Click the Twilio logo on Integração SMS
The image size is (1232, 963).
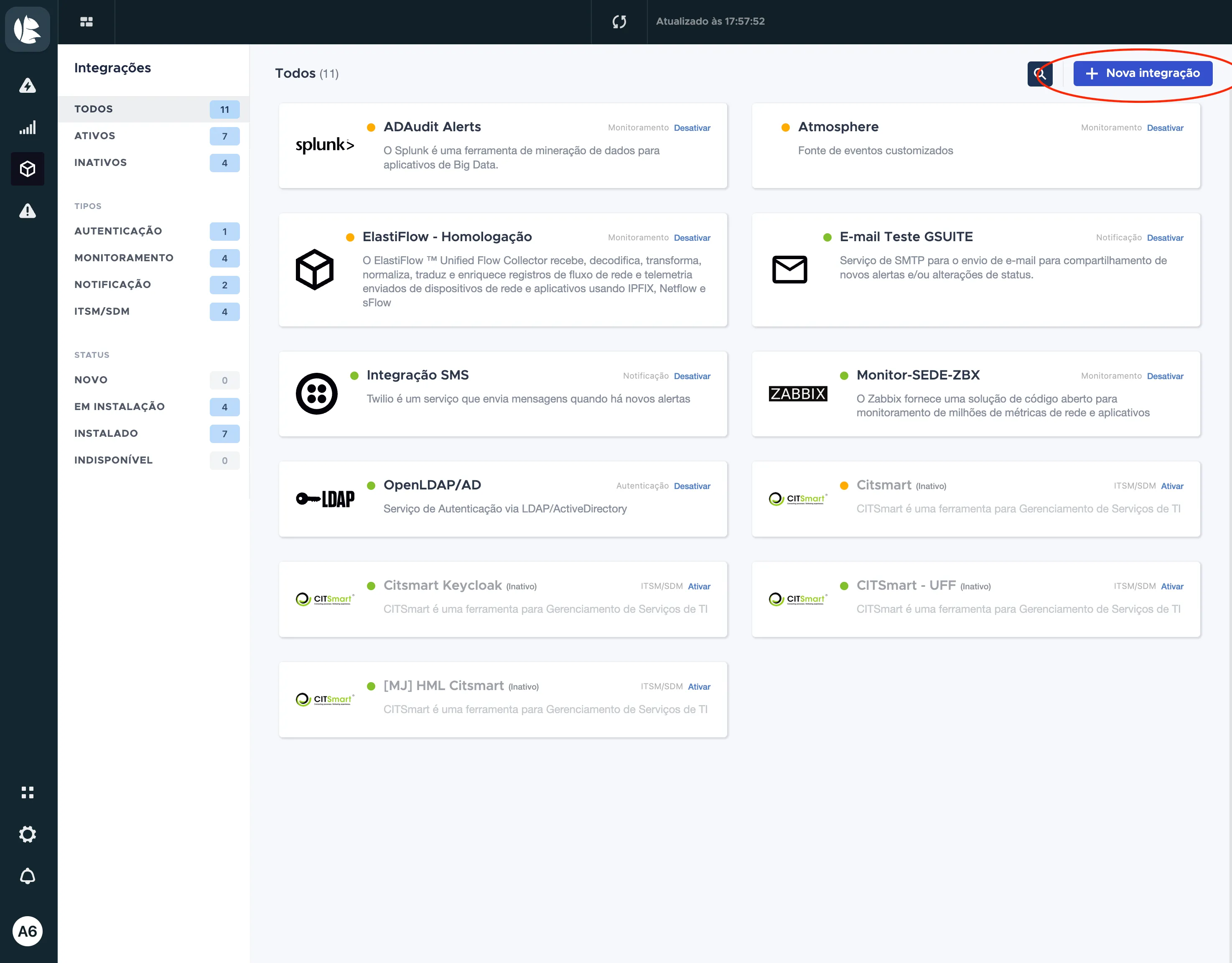(316, 394)
